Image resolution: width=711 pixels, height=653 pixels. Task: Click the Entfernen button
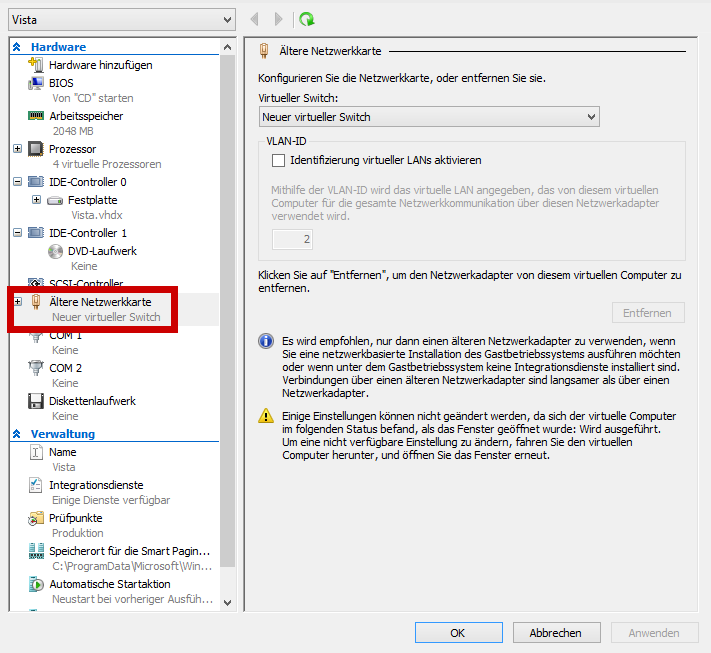click(x=648, y=313)
